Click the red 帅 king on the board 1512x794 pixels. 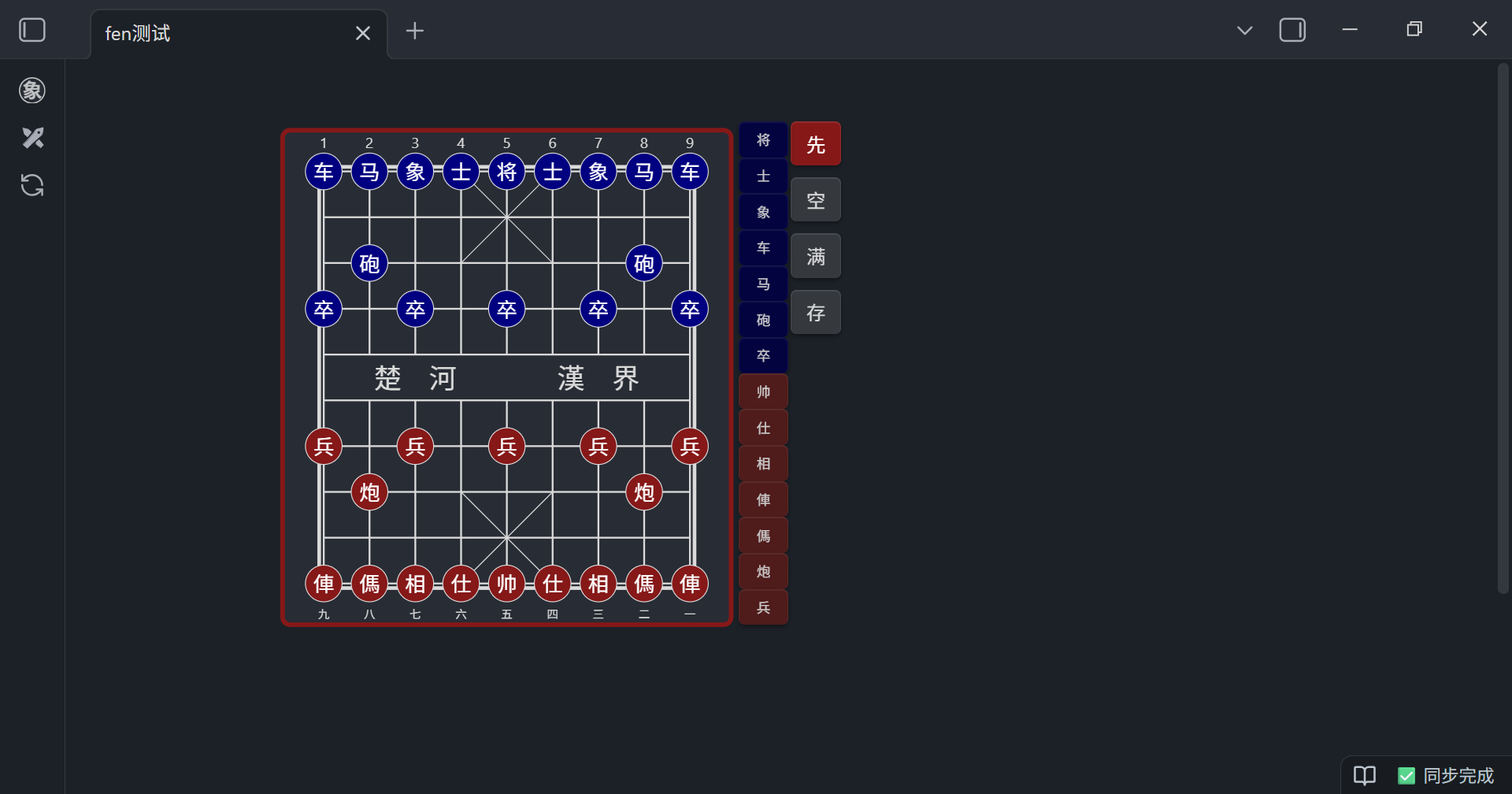(x=507, y=584)
